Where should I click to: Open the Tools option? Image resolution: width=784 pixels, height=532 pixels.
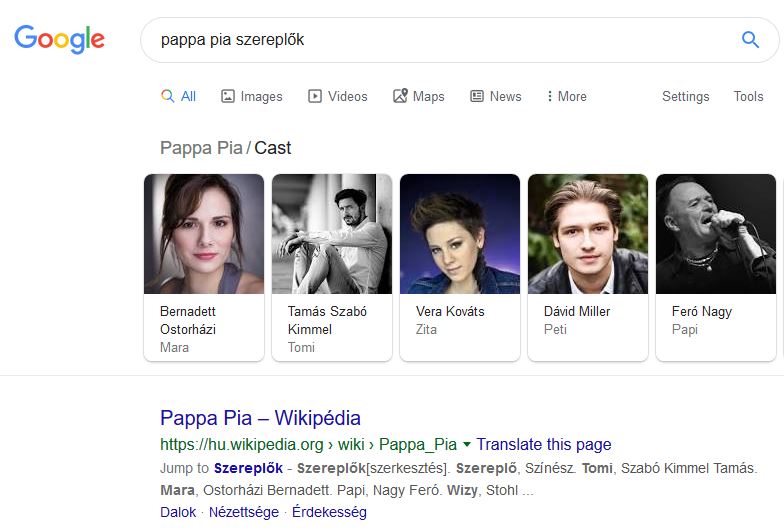click(x=748, y=96)
